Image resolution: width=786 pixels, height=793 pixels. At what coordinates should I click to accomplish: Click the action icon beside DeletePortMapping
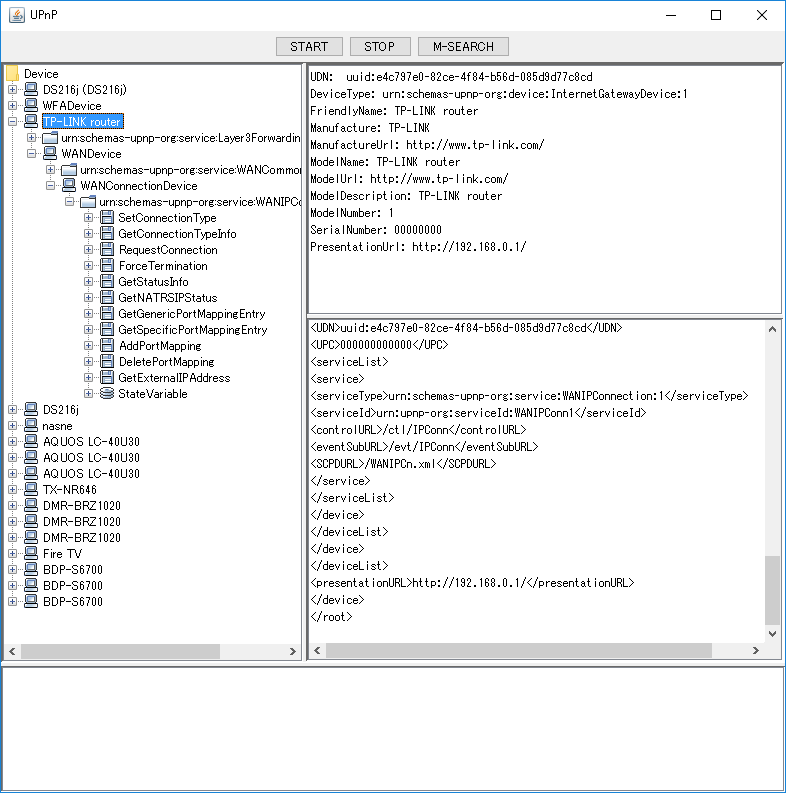point(107,362)
